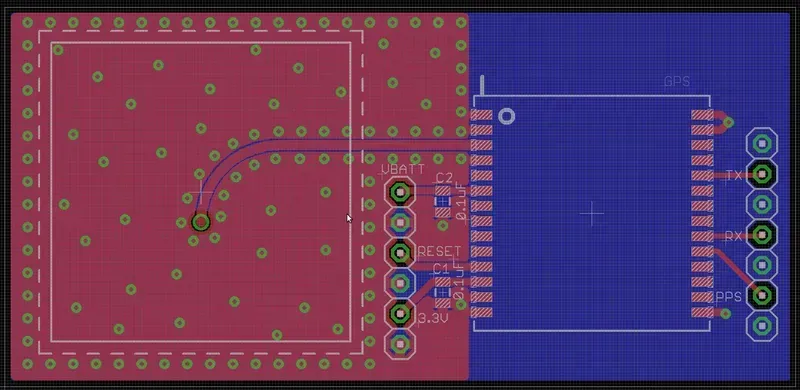Select the topmost pad of right header
Screen dimensions: 800x390
coord(762,143)
